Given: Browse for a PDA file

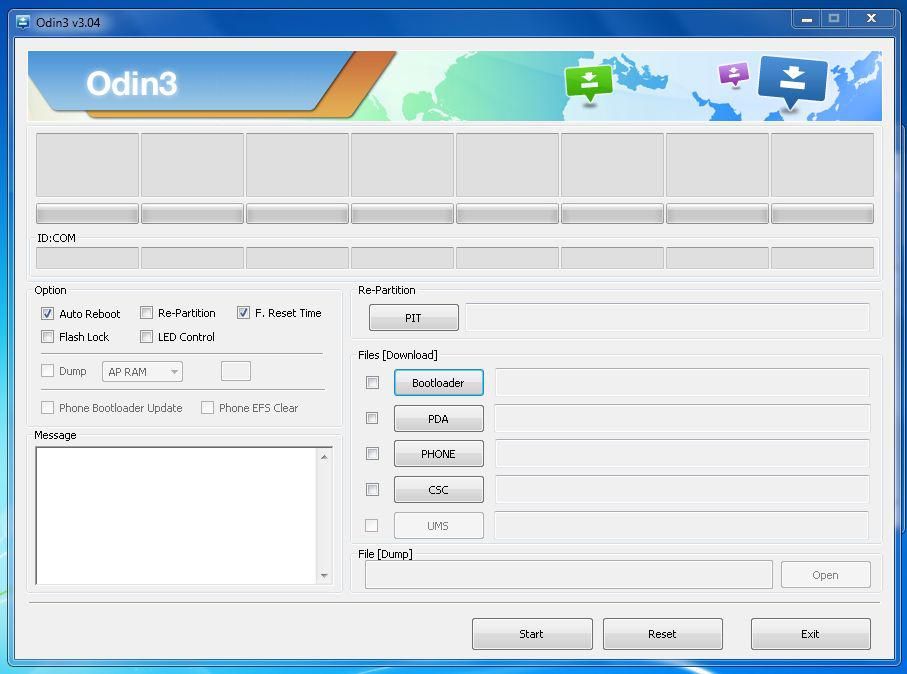Looking at the screenshot, I should [438, 418].
